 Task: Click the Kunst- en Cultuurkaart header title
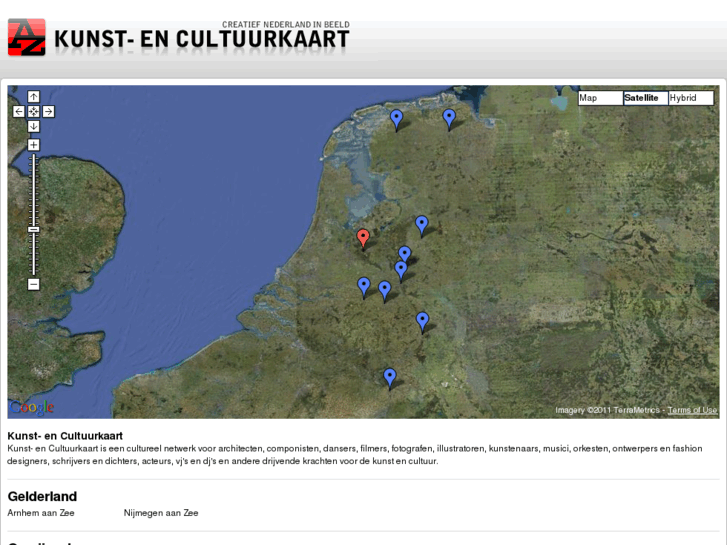[x=201, y=39]
